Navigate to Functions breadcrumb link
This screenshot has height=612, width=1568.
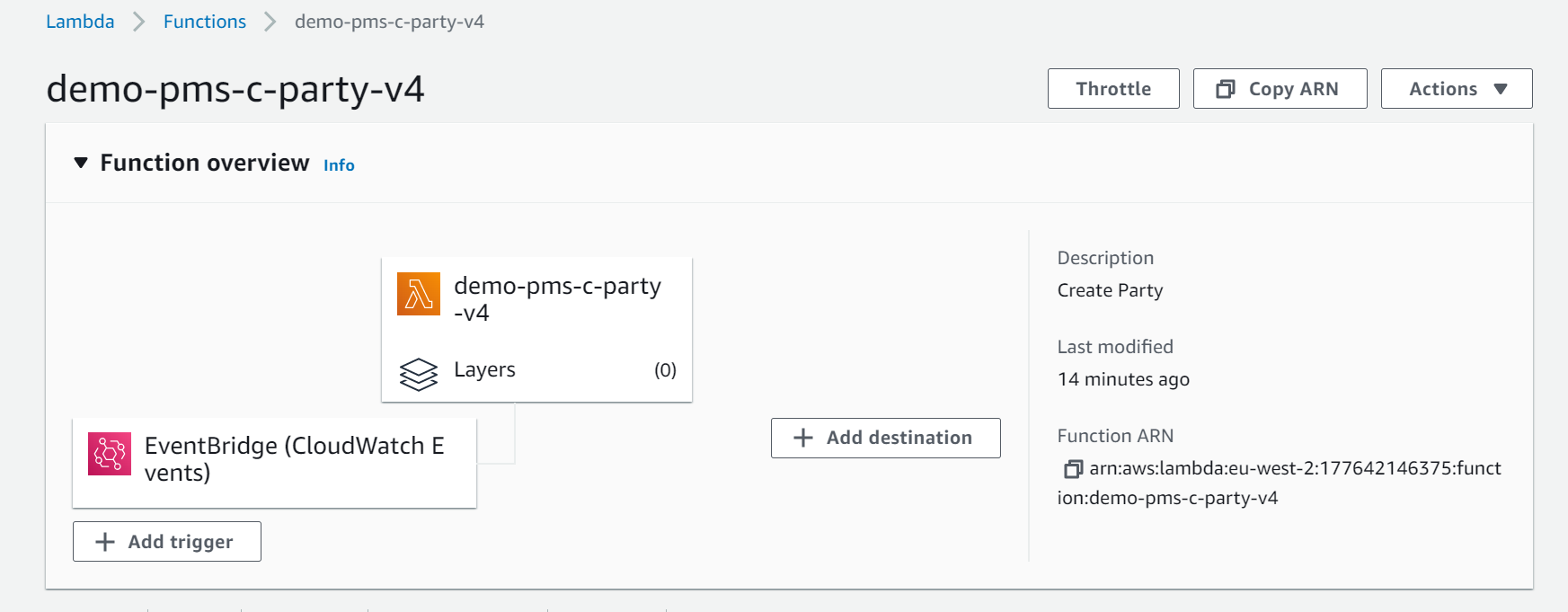(x=204, y=22)
